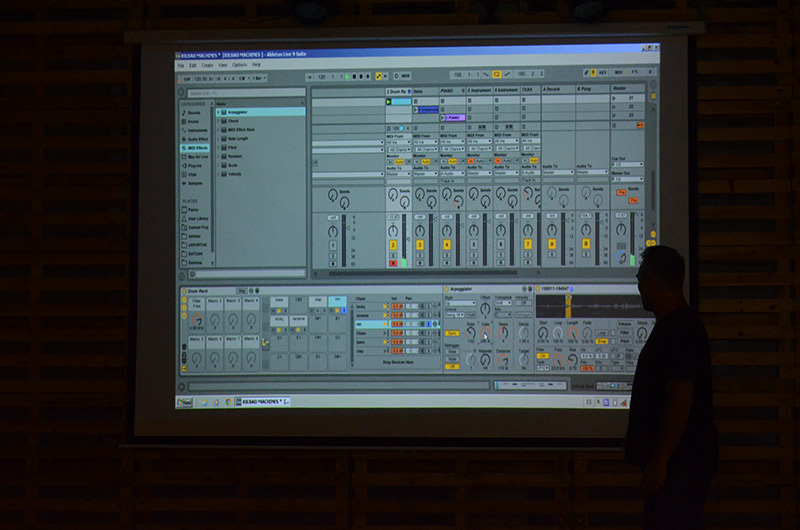This screenshot has height=530, width=800.
Task: Open User Library under Places
Action: click(x=196, y=218)
